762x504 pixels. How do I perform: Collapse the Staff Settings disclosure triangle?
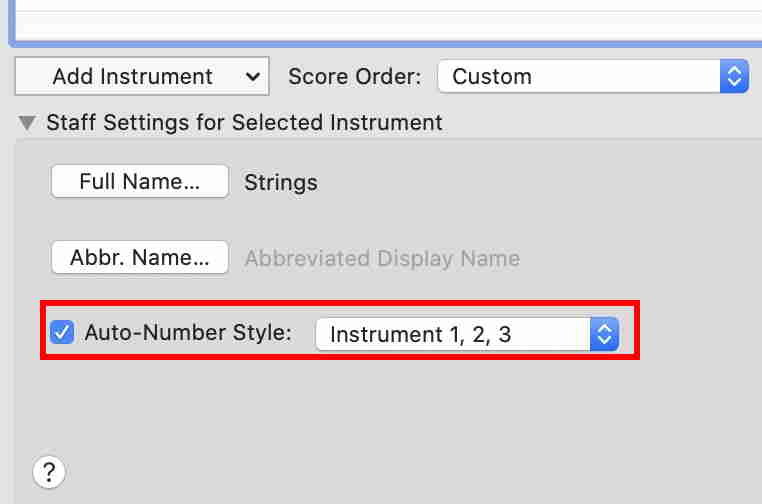click(x=25, y=123)
